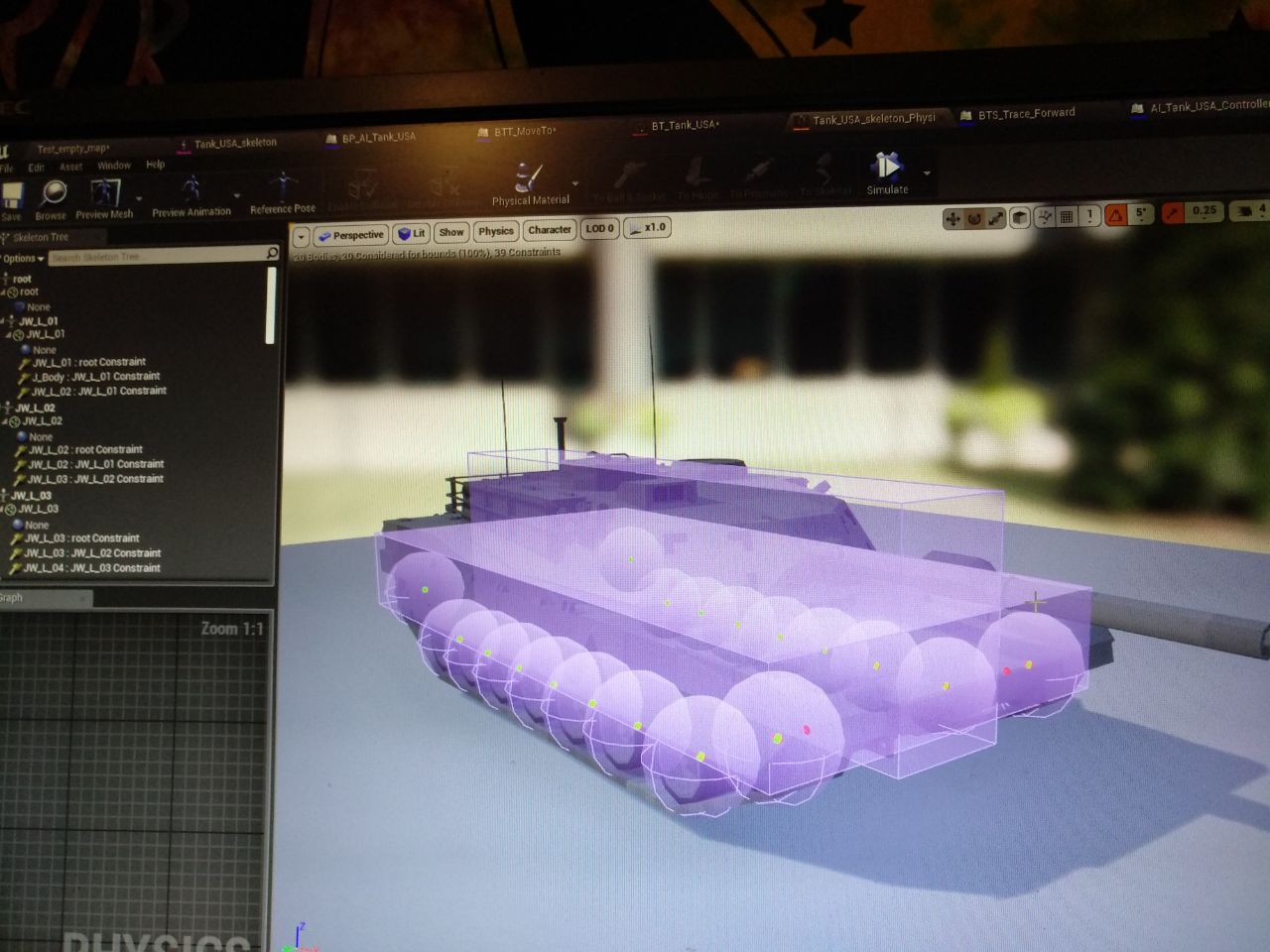Toggle the Lit view mode button
The width and height of the screenshot is (1270, 952).
pos(411,234)
